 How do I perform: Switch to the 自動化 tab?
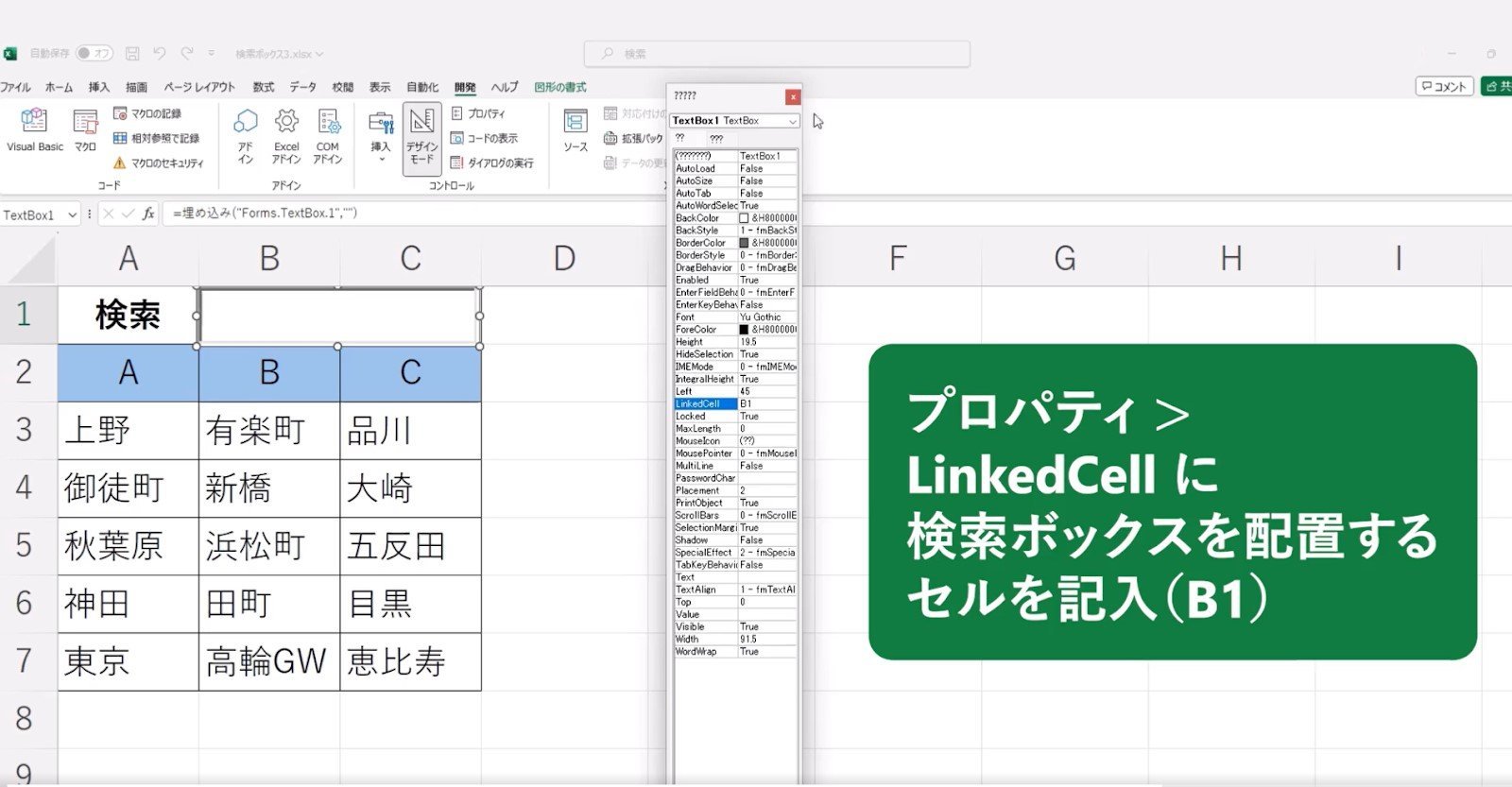(422, 87)
